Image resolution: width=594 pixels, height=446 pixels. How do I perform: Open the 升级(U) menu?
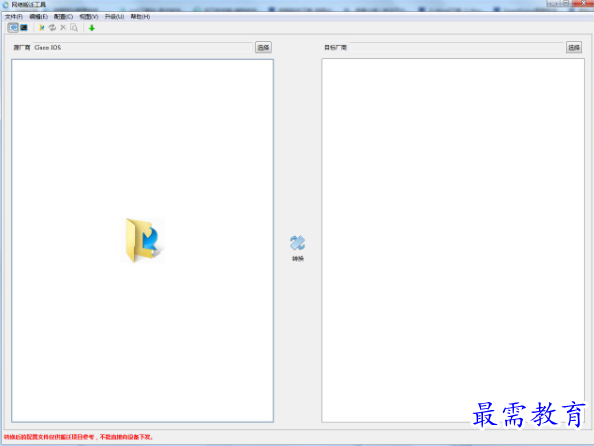point(114,17)
